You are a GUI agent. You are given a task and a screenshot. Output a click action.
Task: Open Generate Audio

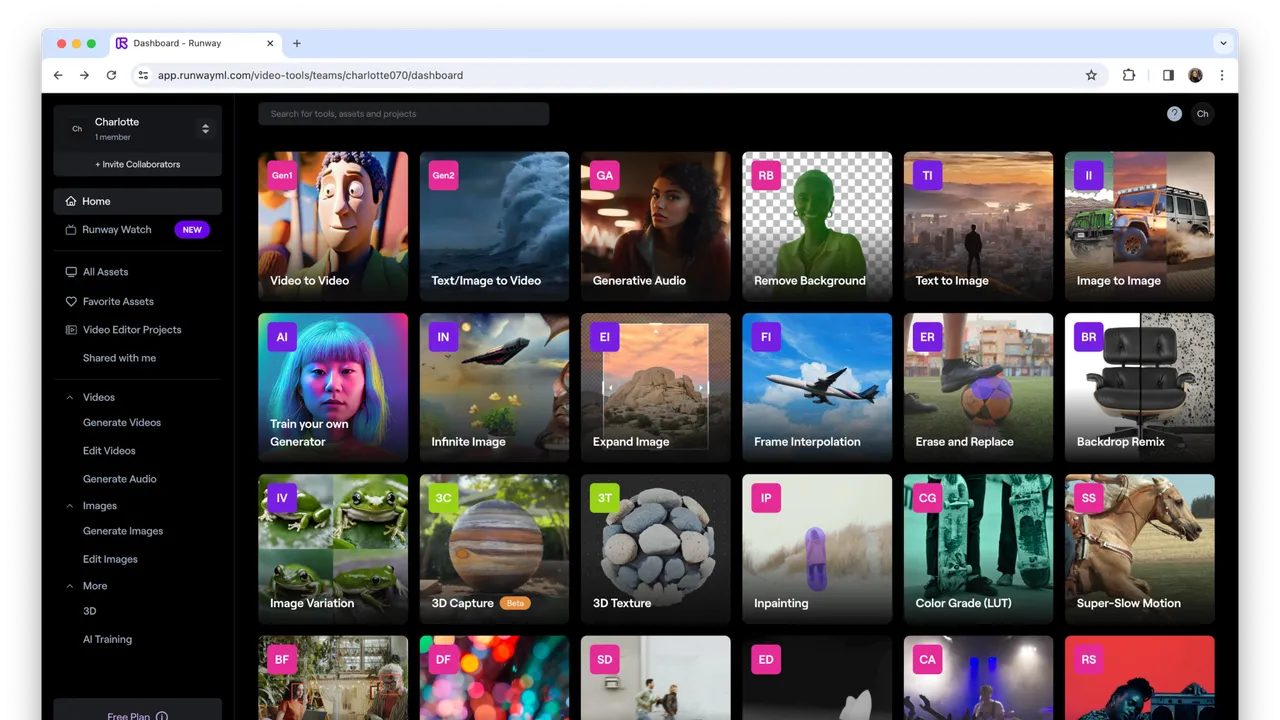pyautogui.click(x=120, y=479)
